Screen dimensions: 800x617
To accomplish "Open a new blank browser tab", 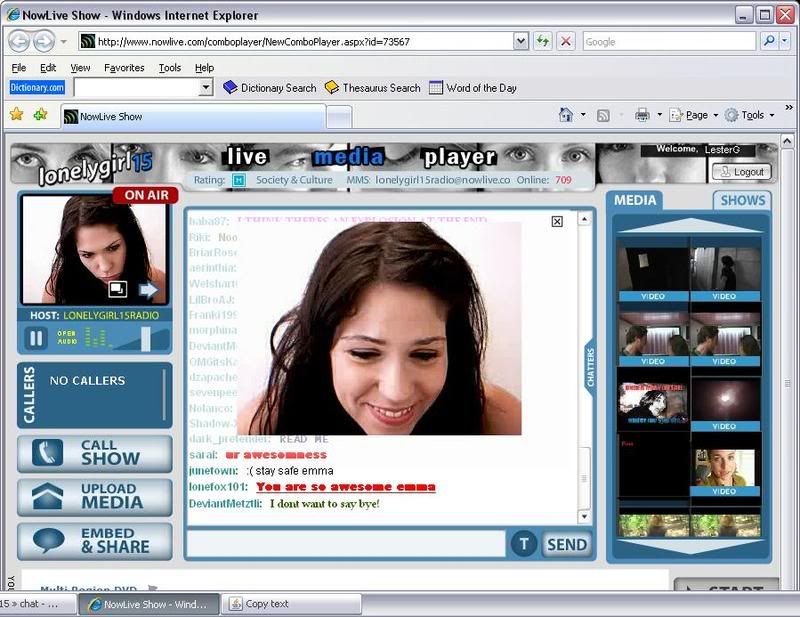I will (x=339, y=117).
